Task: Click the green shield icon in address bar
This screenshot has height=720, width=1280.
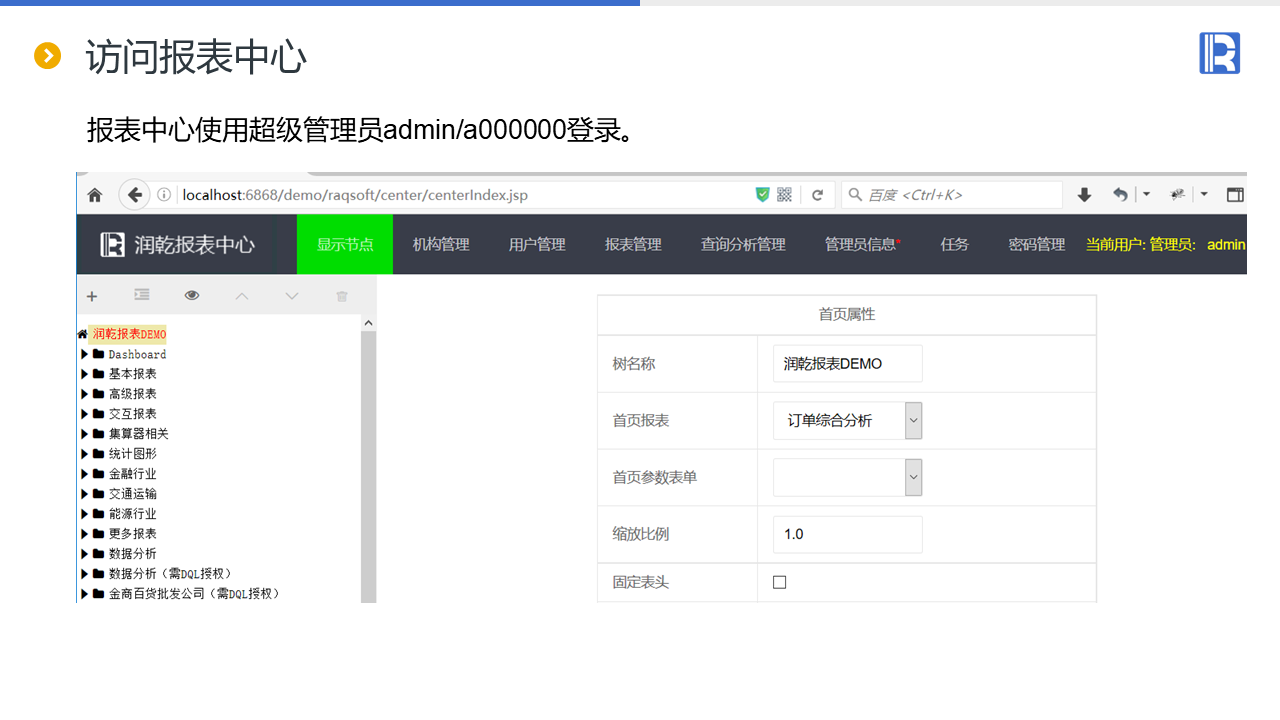Action: (763, 195)
